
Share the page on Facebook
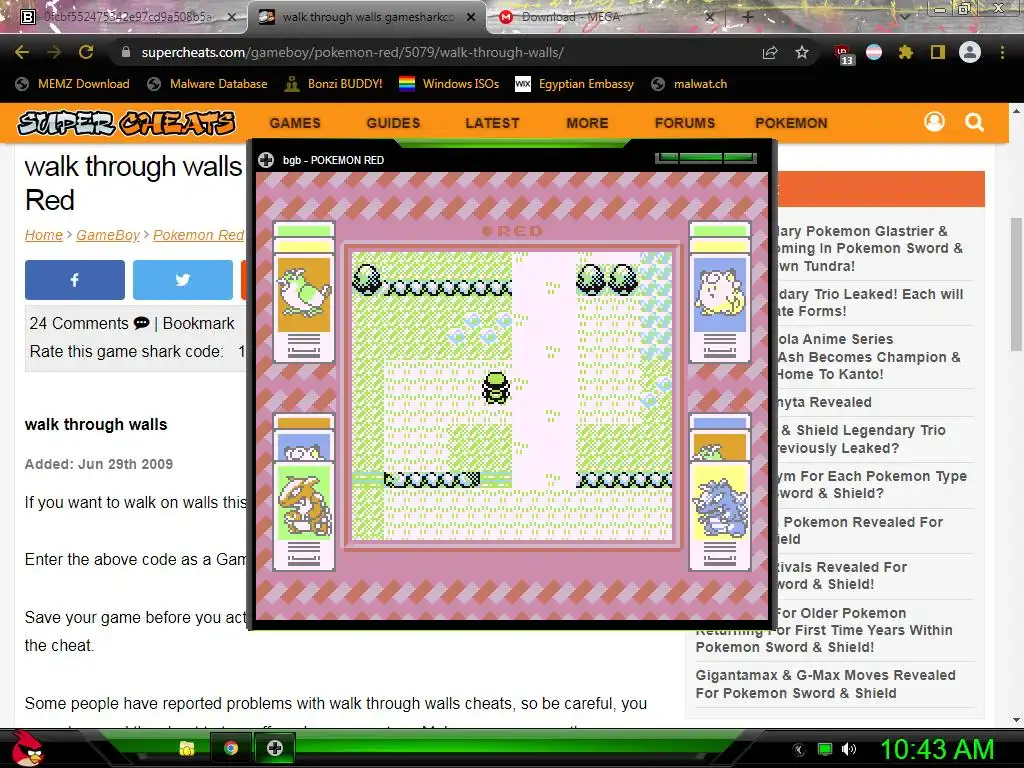click(74, 280)
